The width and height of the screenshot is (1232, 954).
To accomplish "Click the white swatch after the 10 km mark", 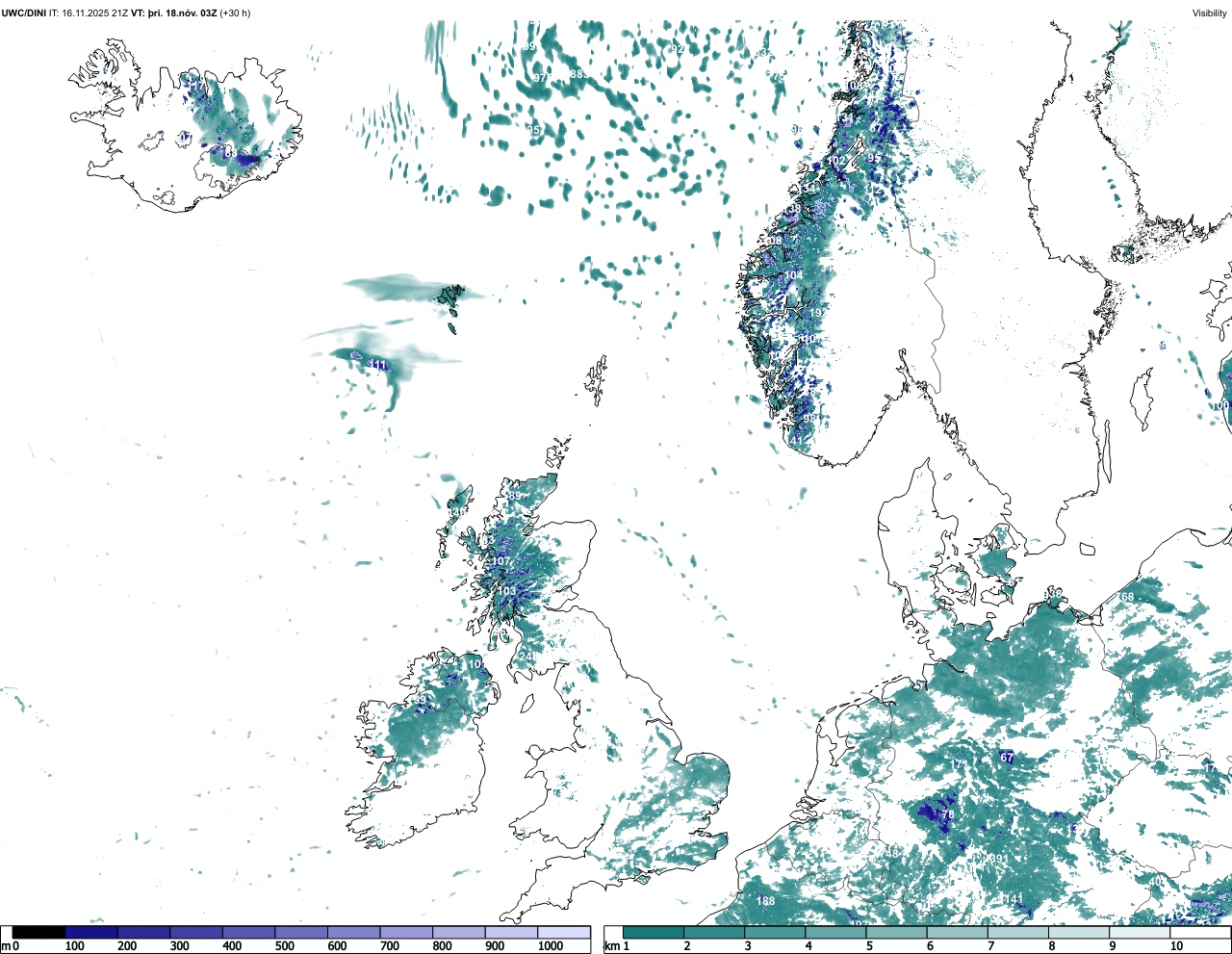I will coord(1200,932).
